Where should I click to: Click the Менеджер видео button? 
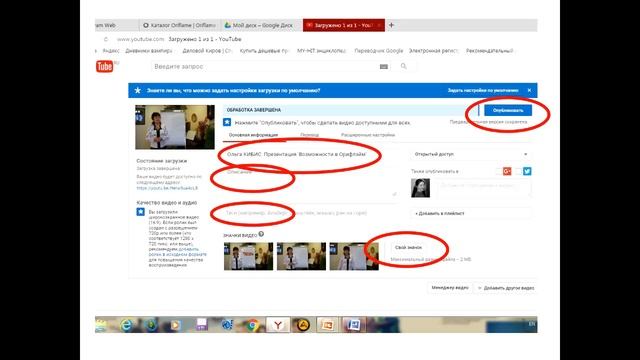450,288
